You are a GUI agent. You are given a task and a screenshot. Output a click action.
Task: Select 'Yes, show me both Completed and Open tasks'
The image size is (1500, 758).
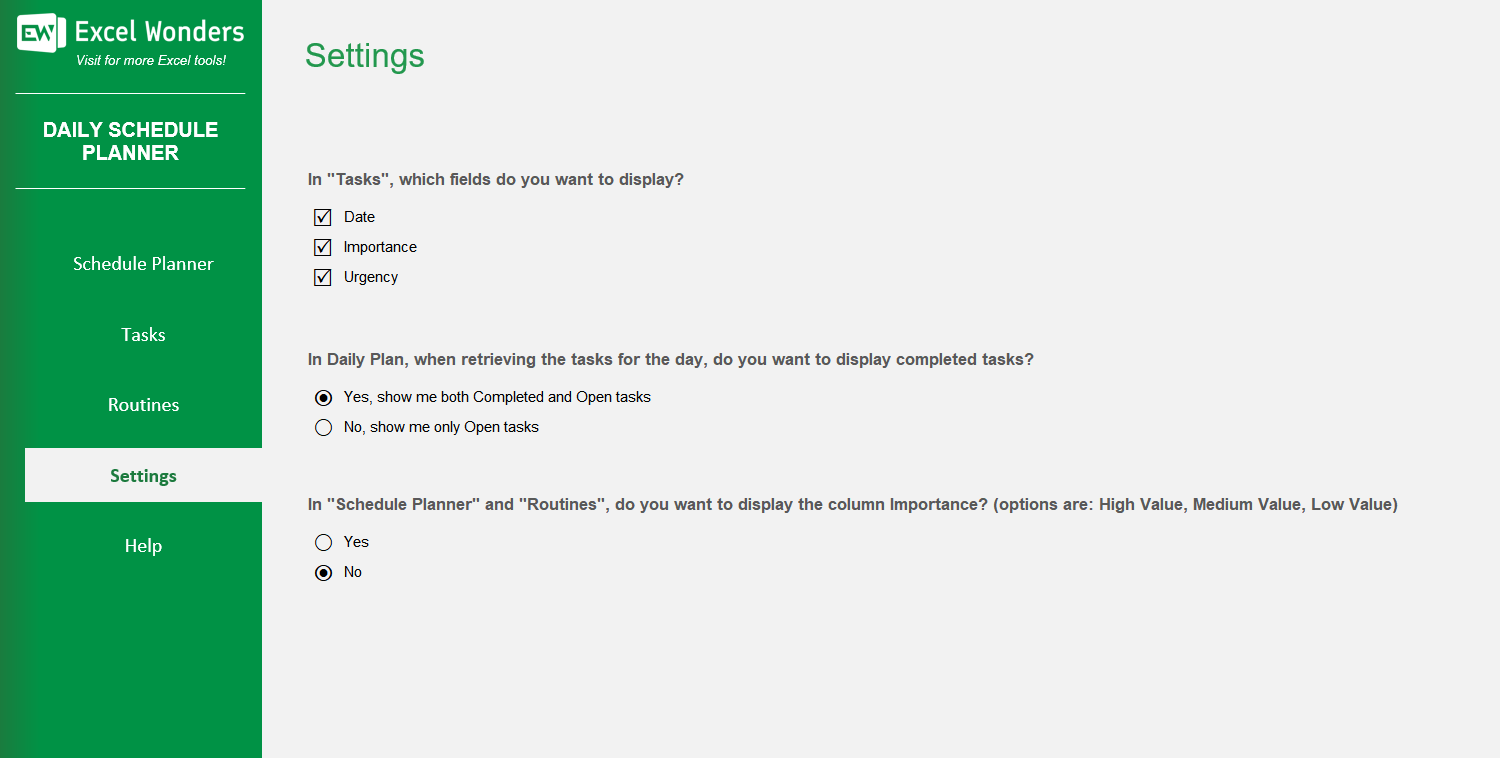323,397
